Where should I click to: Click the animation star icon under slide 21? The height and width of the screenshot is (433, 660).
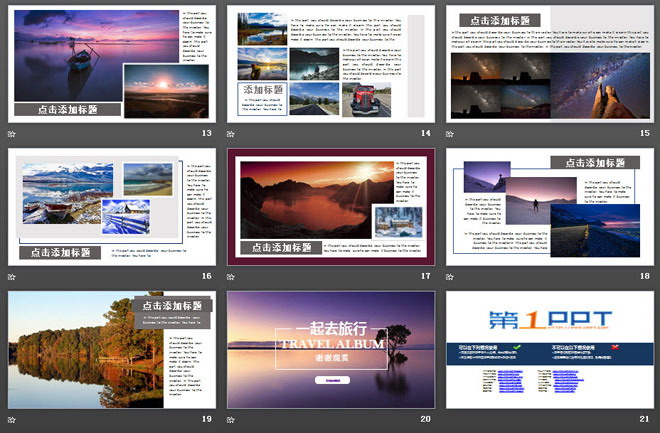tap(451, 419)
